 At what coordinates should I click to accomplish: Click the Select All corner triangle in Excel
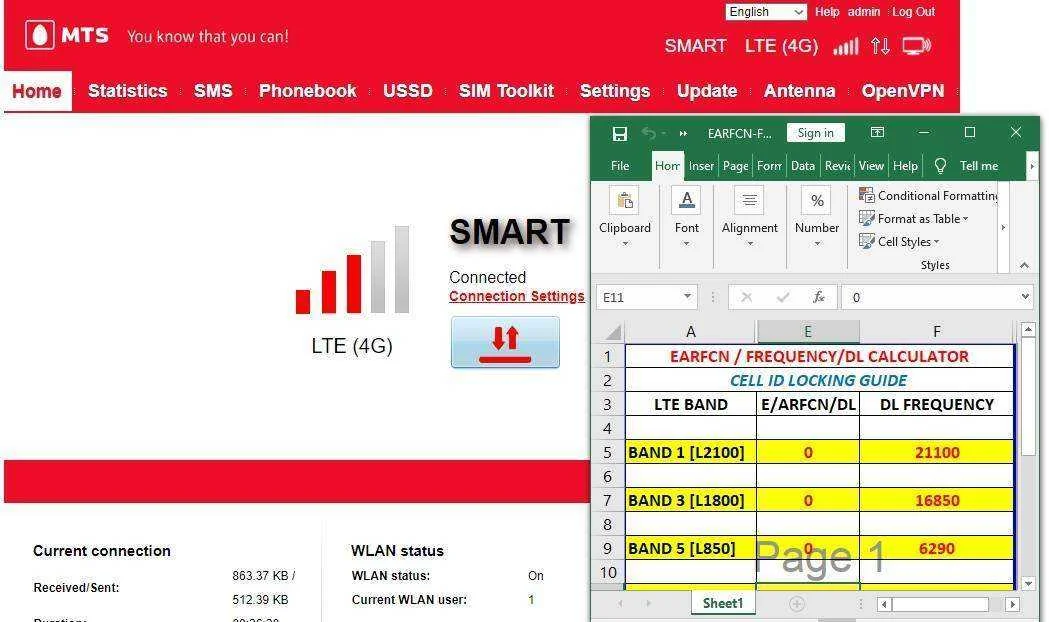coord(613,332)
